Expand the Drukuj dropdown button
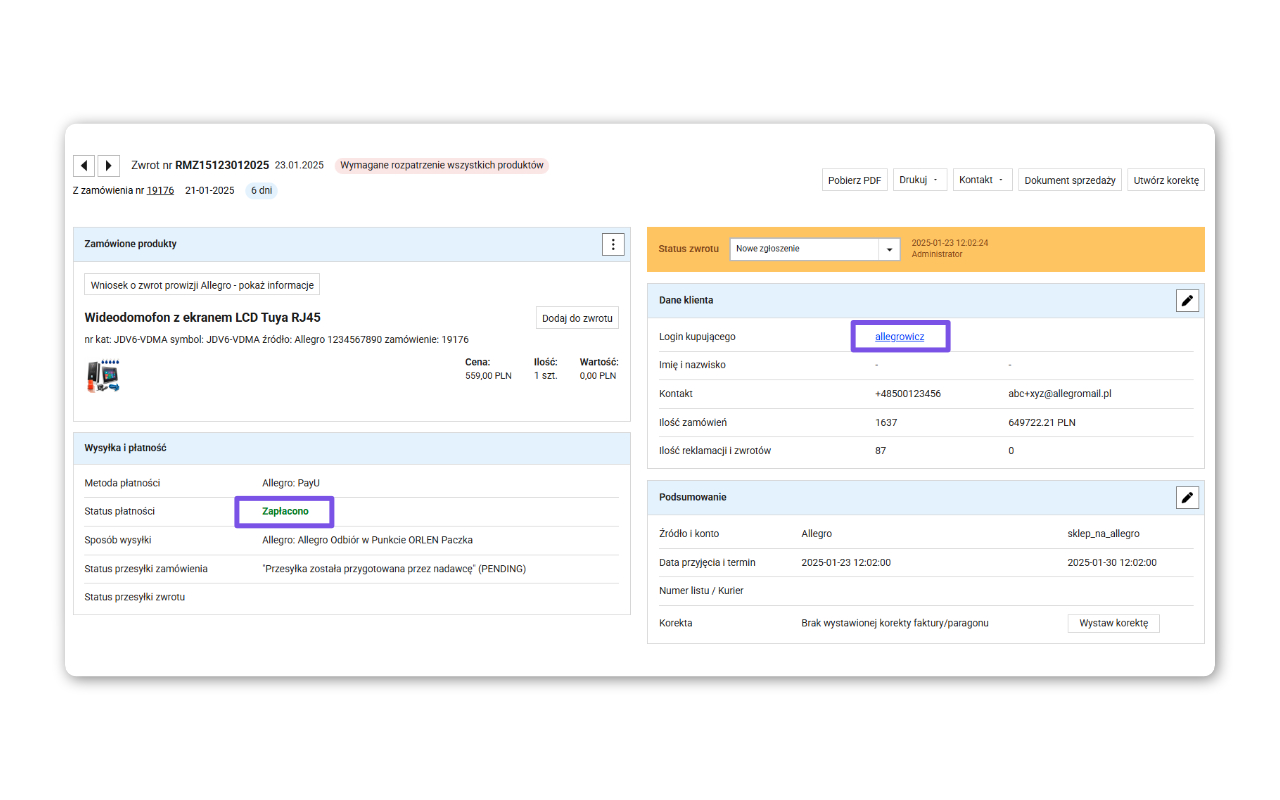The height and width of the screenshot is (800, 1280). coord(919,180)
